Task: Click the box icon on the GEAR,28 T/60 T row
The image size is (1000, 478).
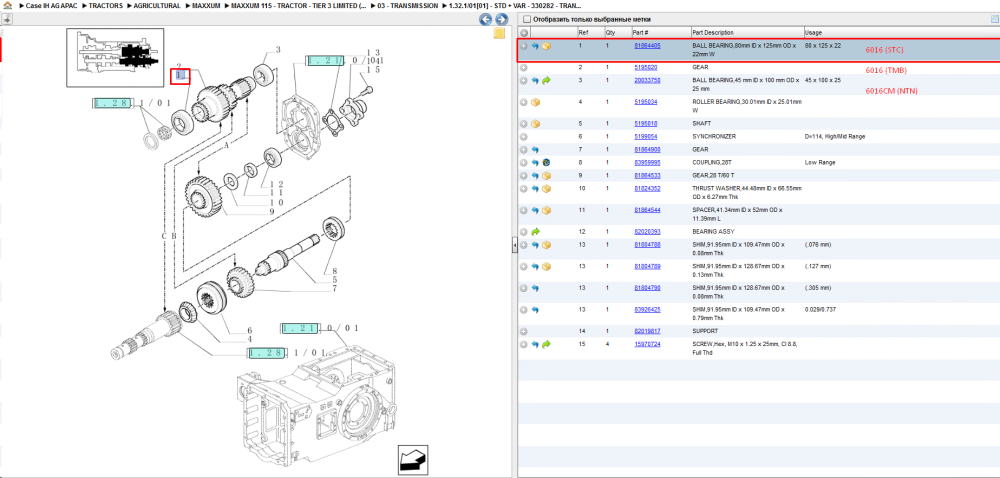Action: click(547, 176)
